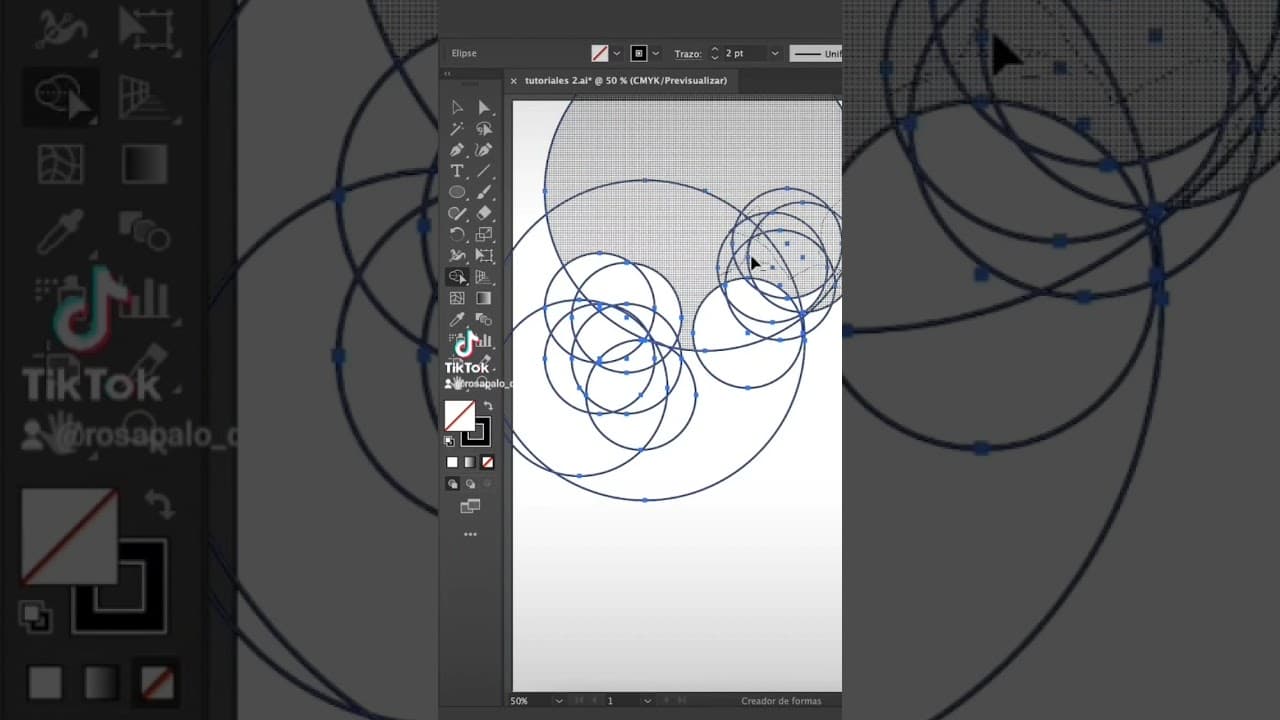Screen dimensions: 1280x720
Task: Open Edit Toolbar three dots
Action: coord(470,535)
